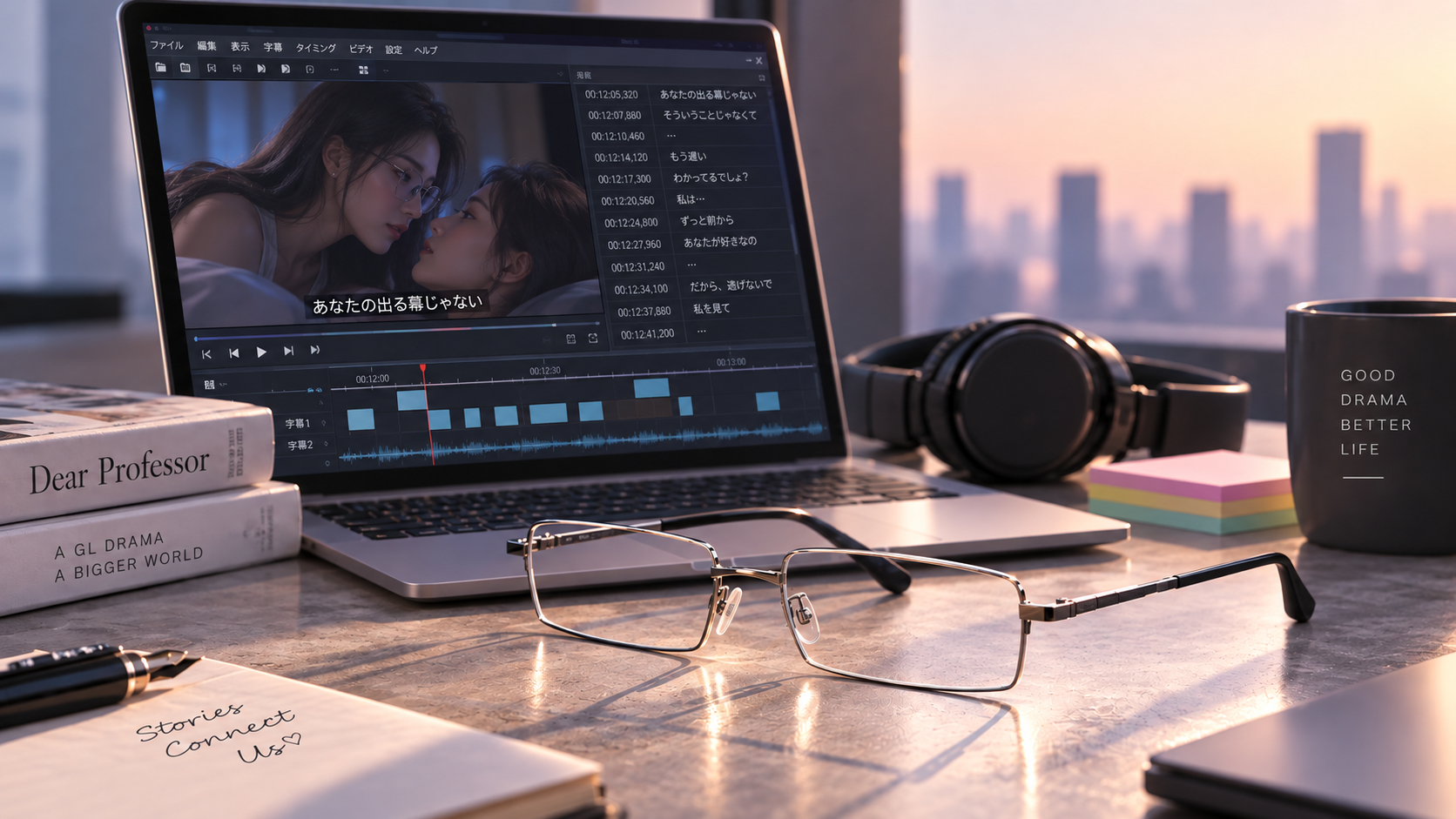Open the 表示 menu
The image size is (1456, 819).
[239, 47]
